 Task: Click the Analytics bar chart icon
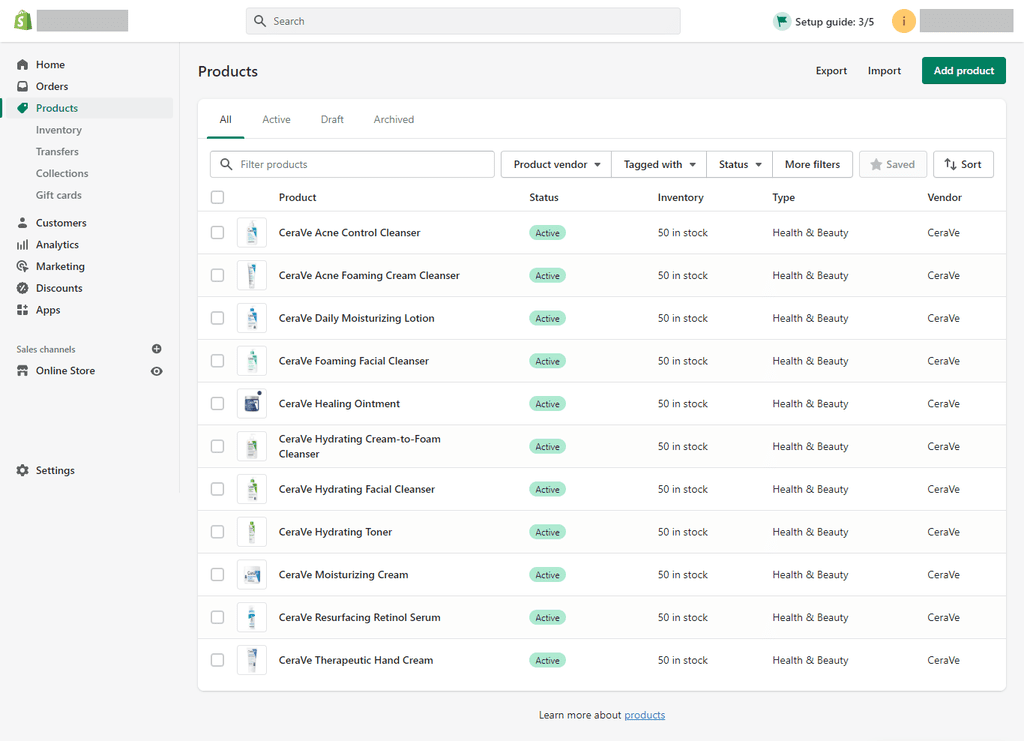[x=22, y=245]
